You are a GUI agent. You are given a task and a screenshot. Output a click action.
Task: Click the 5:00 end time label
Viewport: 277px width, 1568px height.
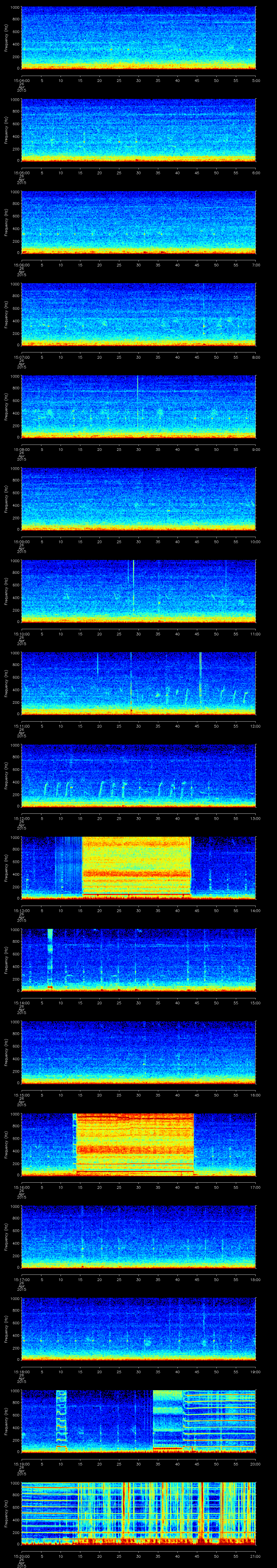click(256, 80)
